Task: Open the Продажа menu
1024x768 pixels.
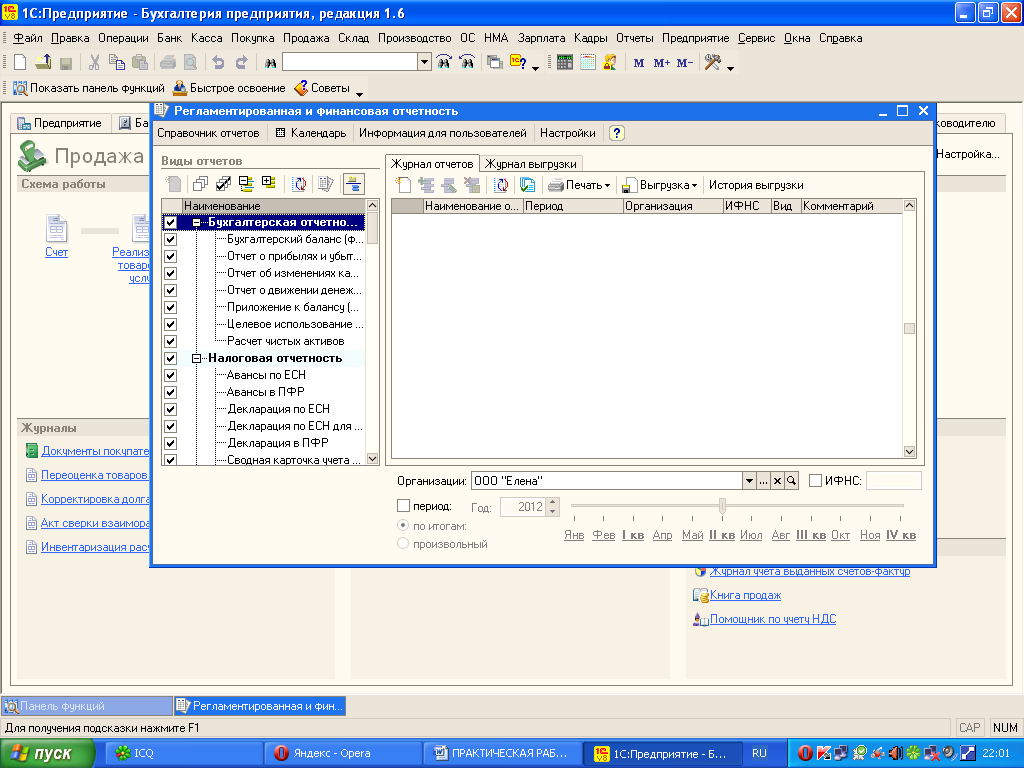Action: coord(306,38)
